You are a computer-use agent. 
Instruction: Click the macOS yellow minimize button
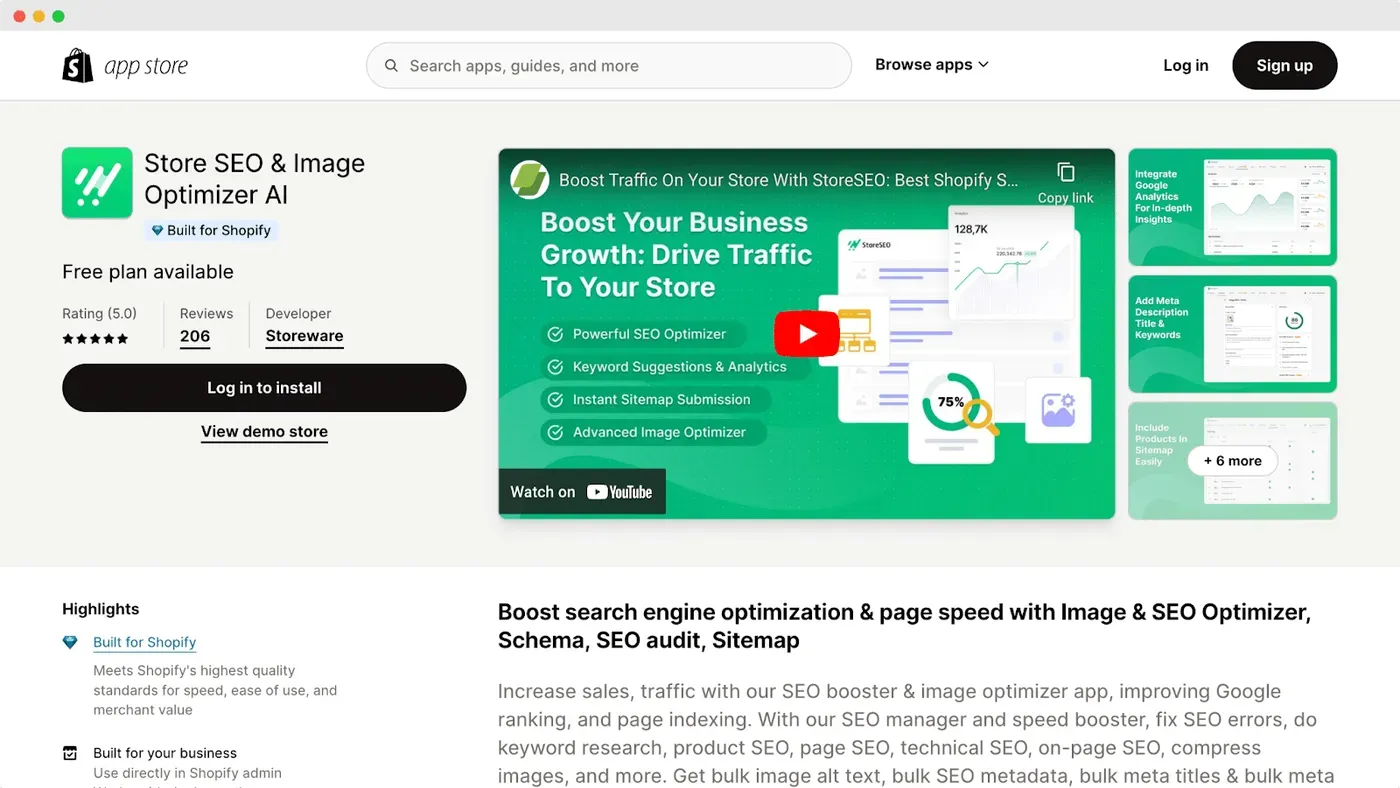tap(39, 16)
